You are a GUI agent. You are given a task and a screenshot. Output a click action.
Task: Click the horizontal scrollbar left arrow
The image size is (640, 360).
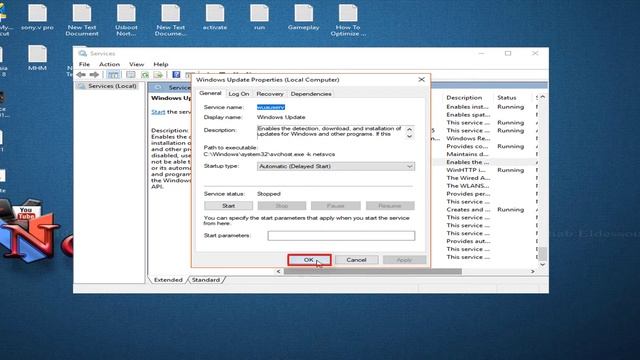[x=279, y=271]
